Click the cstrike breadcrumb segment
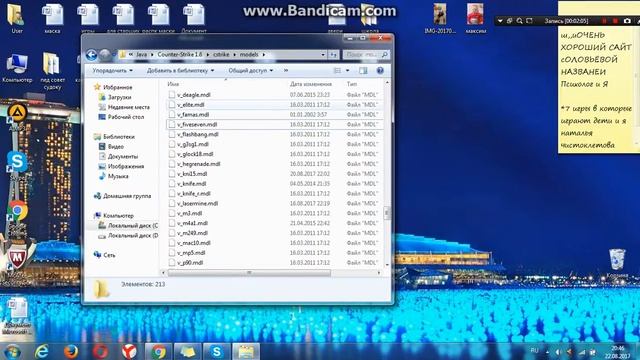 point(221,54)
